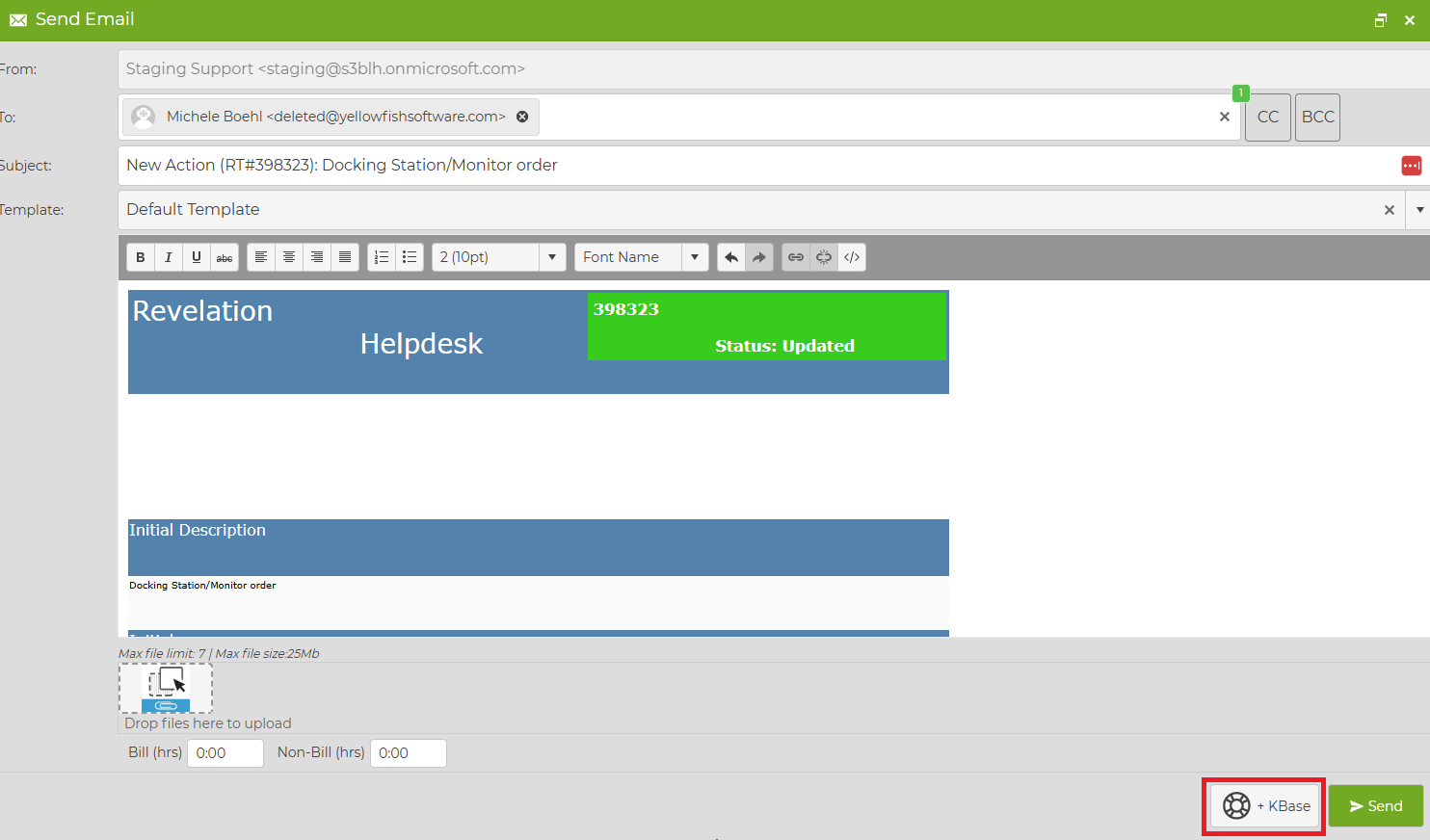This screenshot has width=1430, height=840.
Task: Undo the last edit
Action: [x=731, y=257]
